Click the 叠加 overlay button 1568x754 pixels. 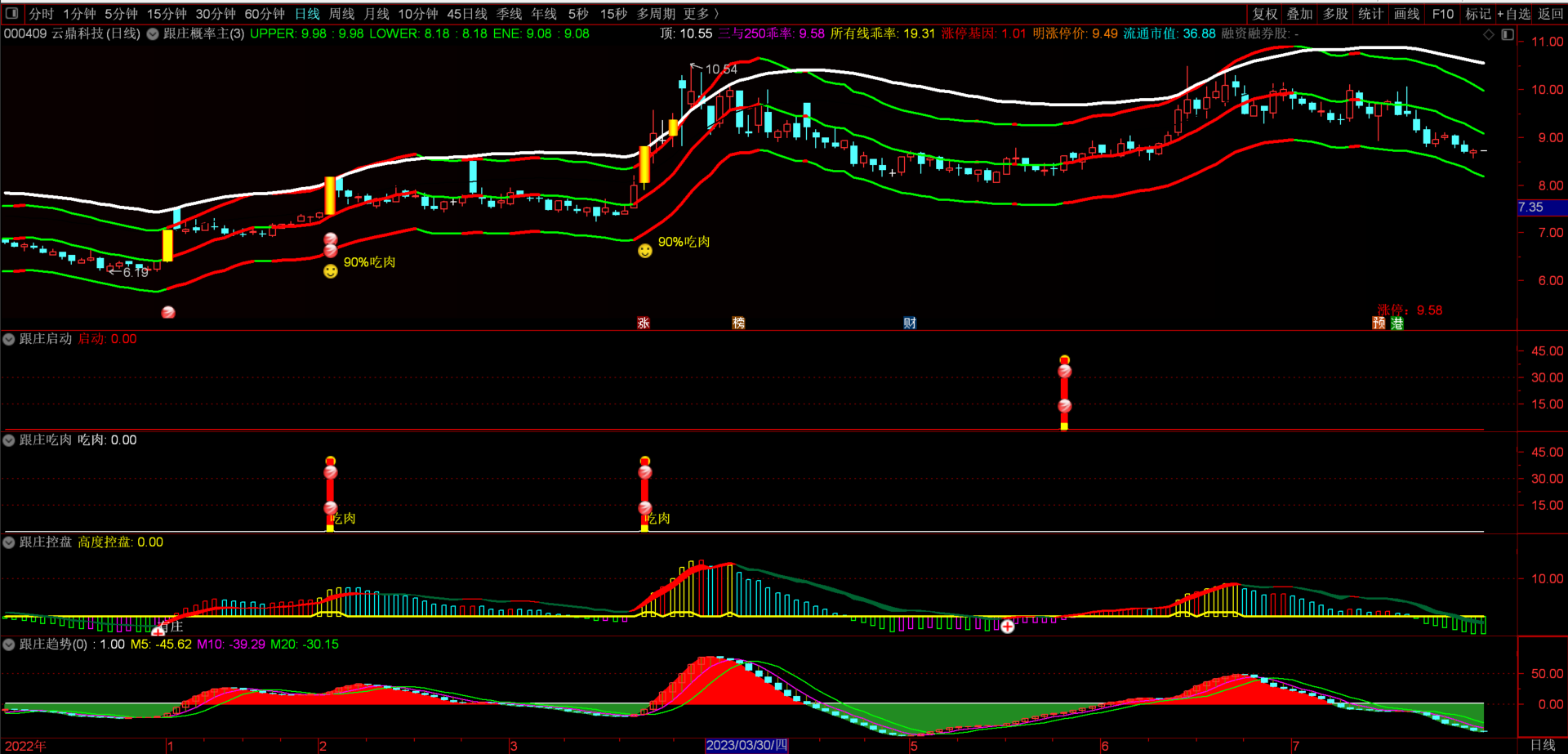tap(1300, 14)
